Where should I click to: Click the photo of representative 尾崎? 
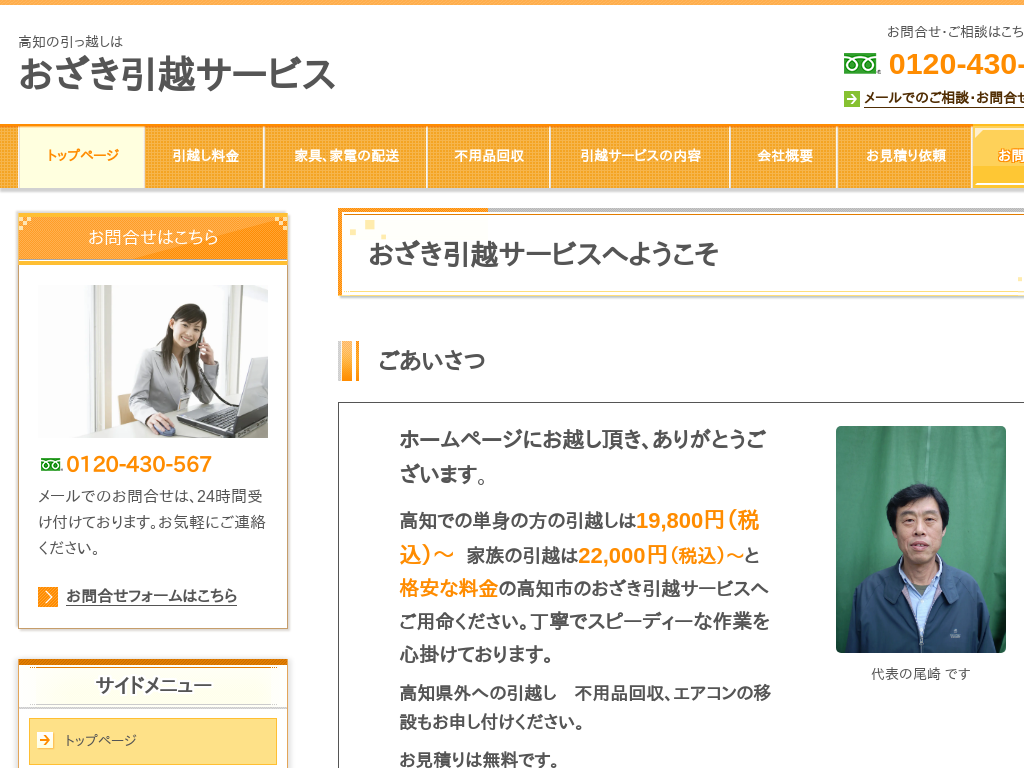(920, 539)
